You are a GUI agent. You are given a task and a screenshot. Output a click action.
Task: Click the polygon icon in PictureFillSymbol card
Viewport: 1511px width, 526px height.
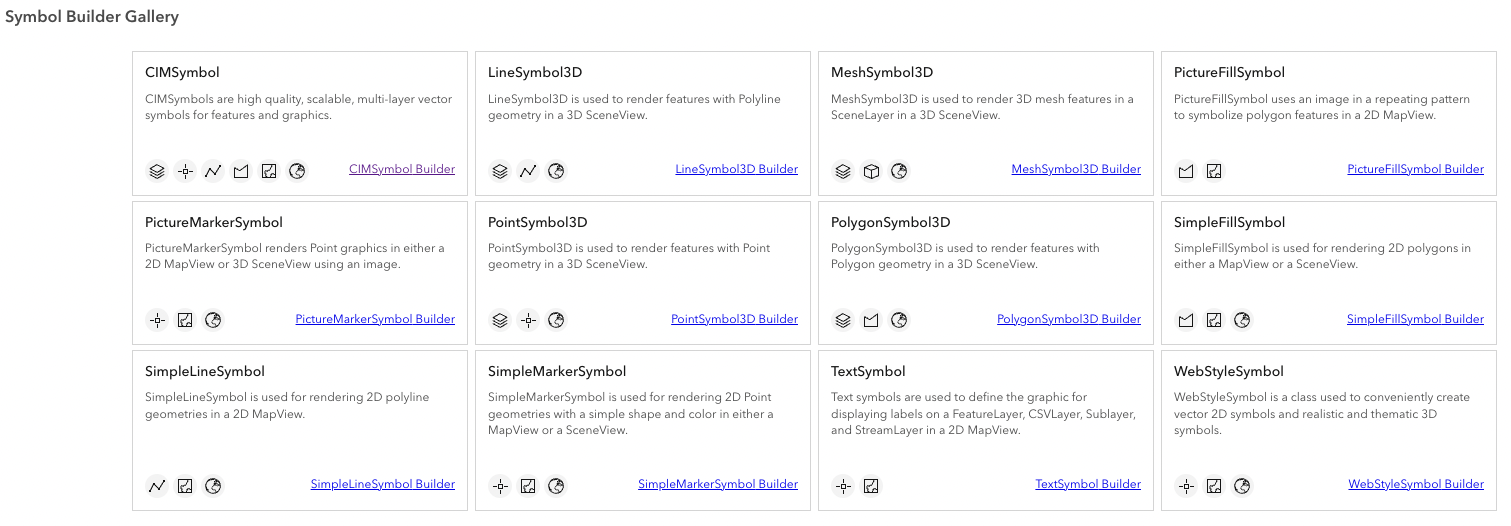click(x=1186, y=171)
